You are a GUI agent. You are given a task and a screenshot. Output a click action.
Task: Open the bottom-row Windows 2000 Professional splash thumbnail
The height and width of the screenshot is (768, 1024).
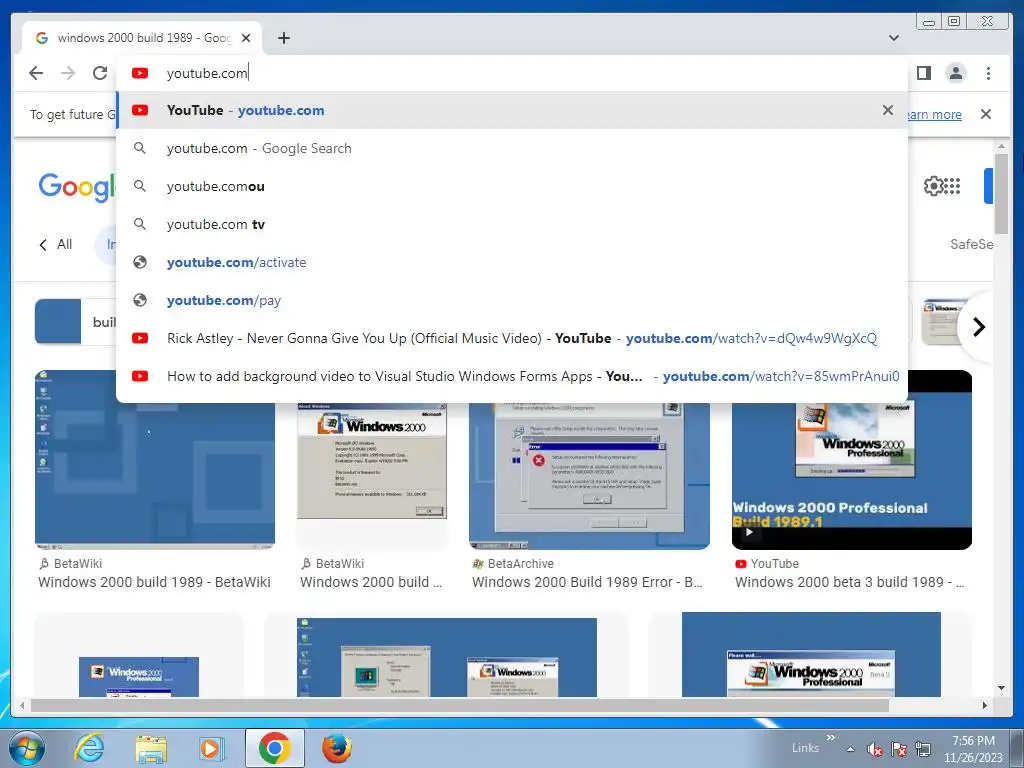[138, 677]
